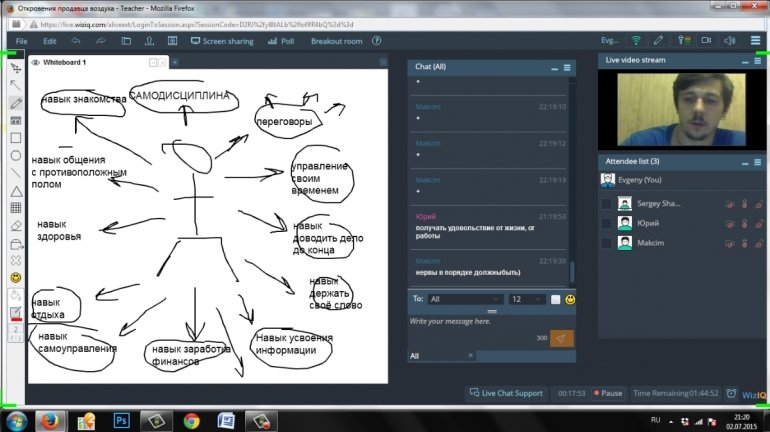Viewport: 770px width, 432px height.
Task: Select the Circle shape tool
Action: point(16,156)
